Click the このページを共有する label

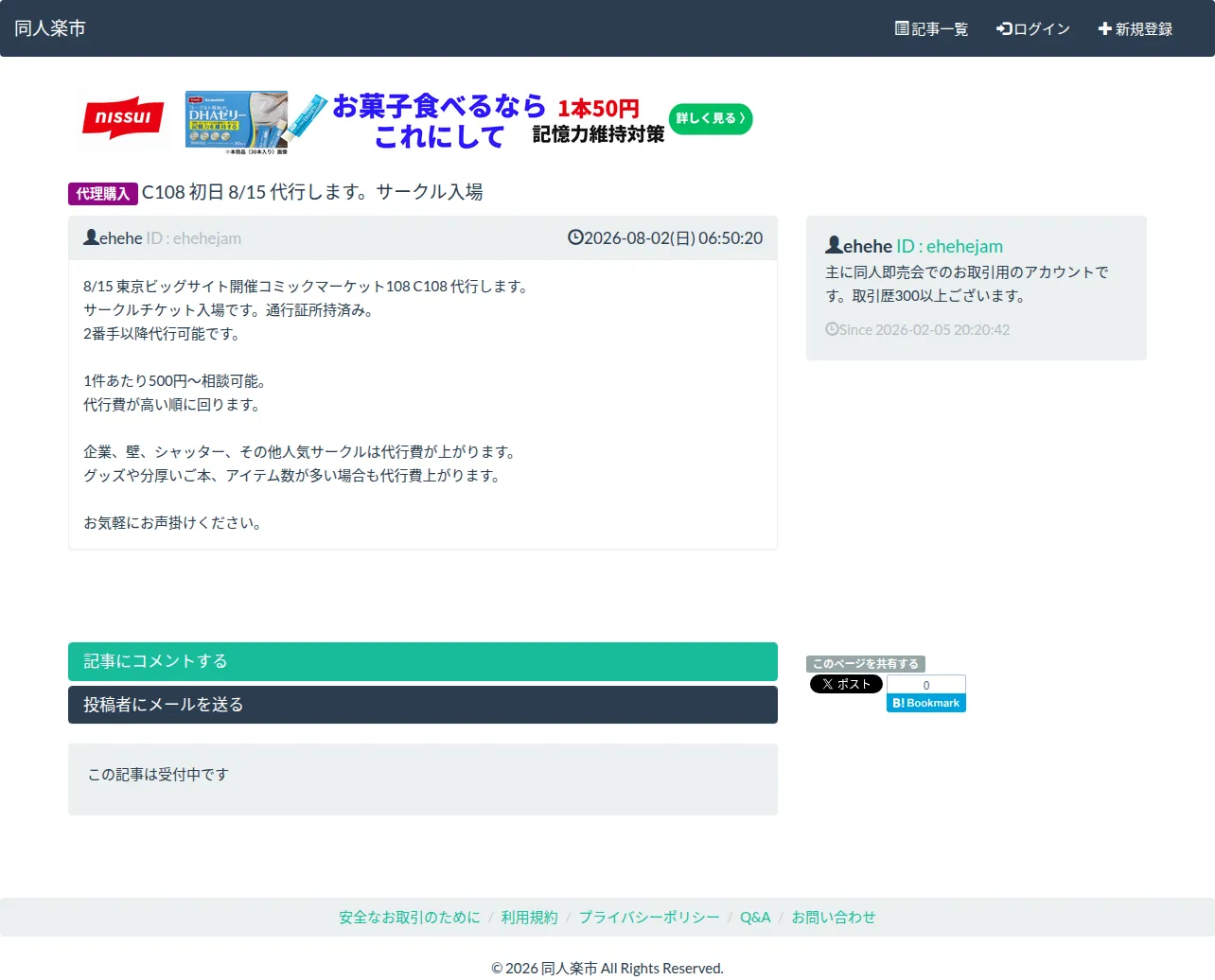(x=866, y=664)
